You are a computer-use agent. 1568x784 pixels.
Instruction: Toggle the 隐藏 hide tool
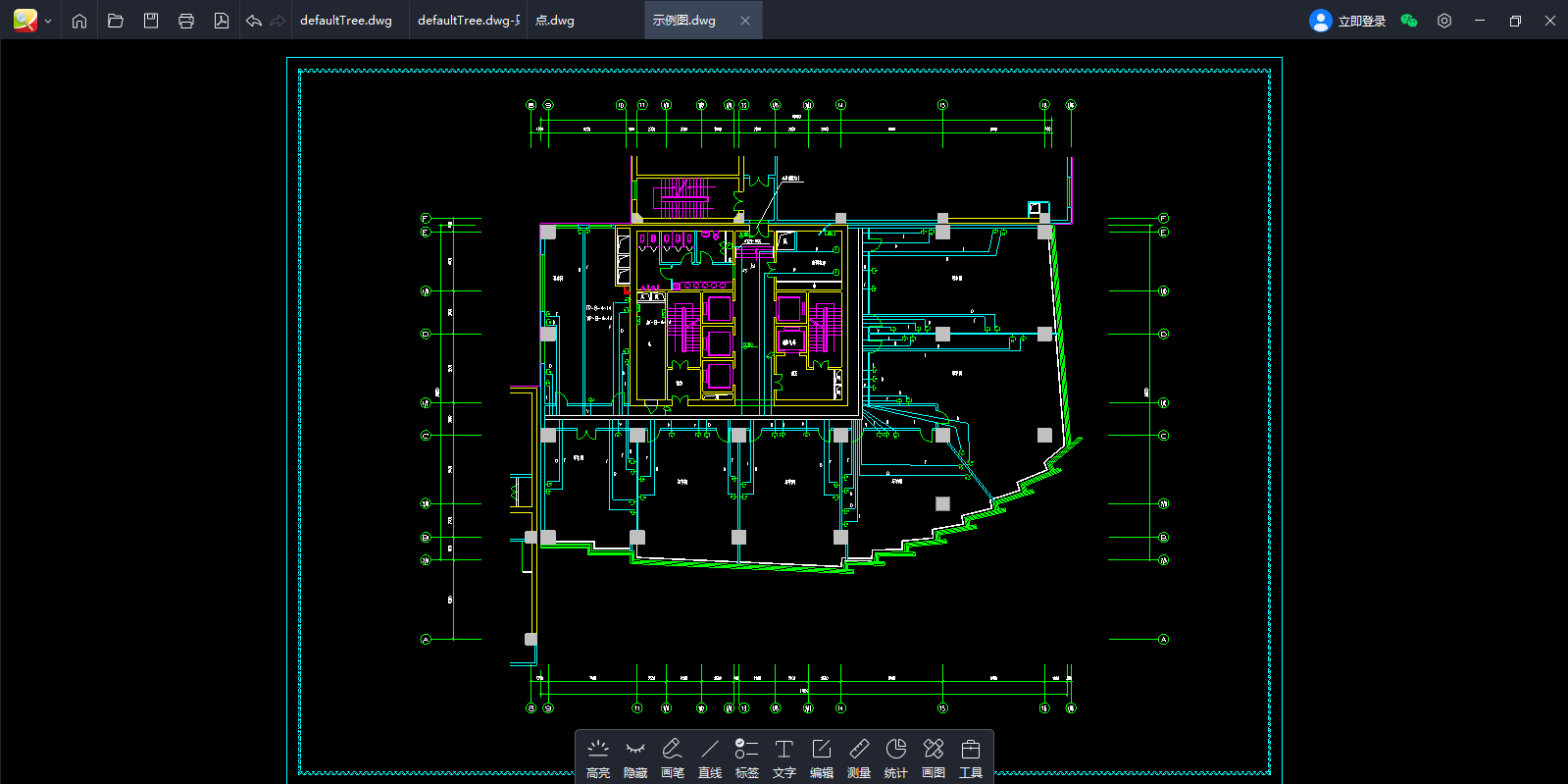[635, 758]
